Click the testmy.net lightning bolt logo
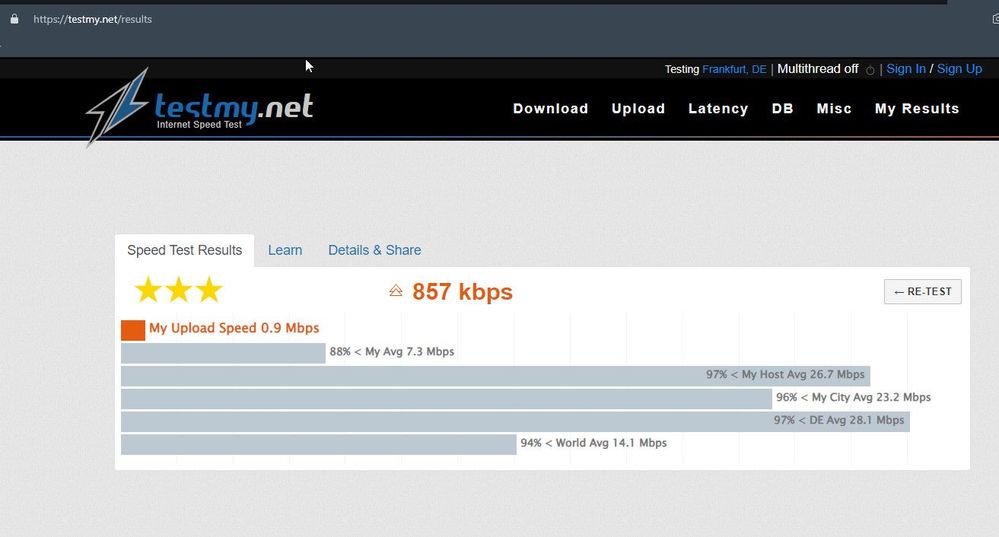Image resolution: width=999 pixels, height=537 pixels. point(118,107)
